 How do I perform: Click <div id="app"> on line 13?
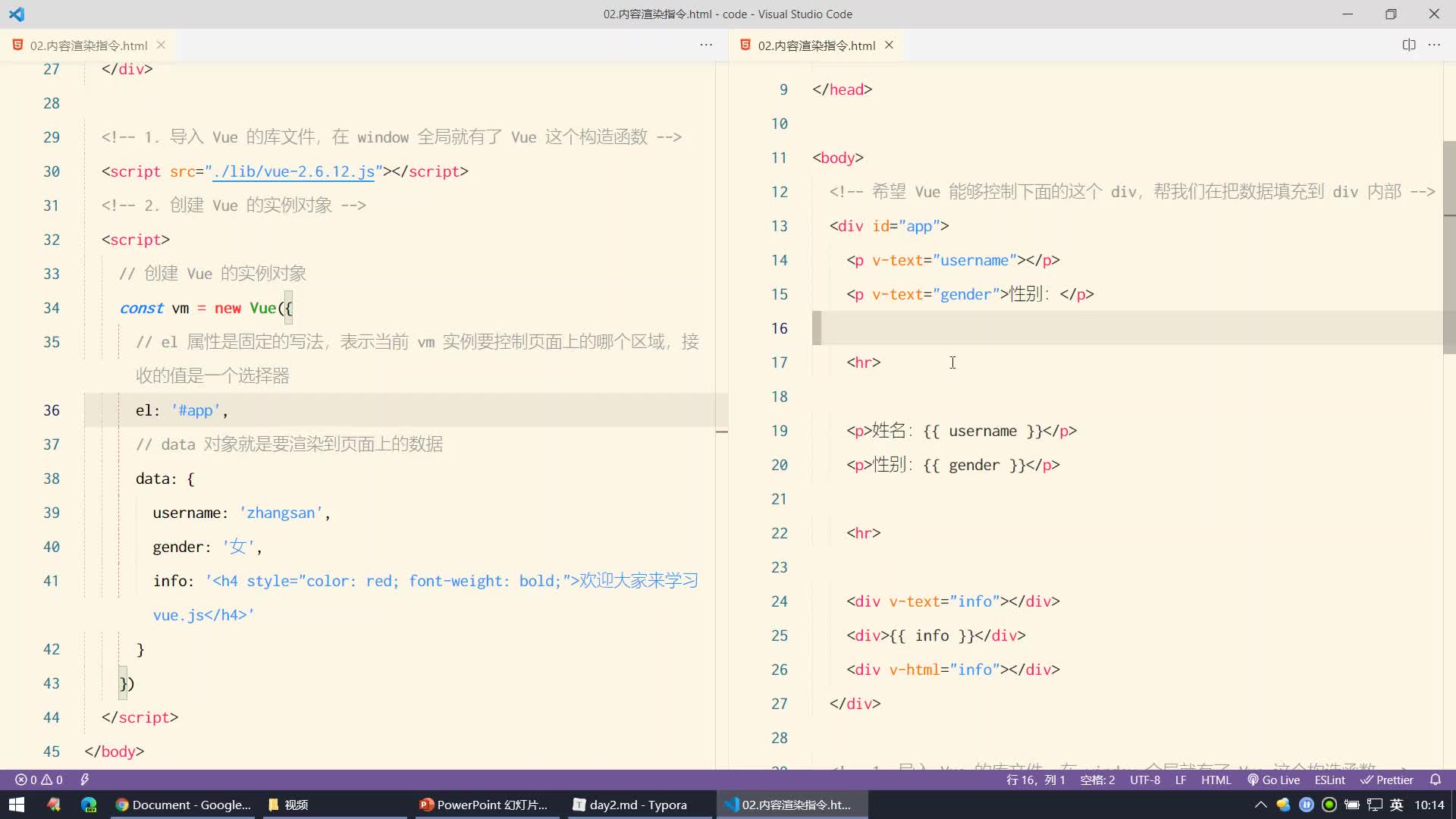(889, 226)
